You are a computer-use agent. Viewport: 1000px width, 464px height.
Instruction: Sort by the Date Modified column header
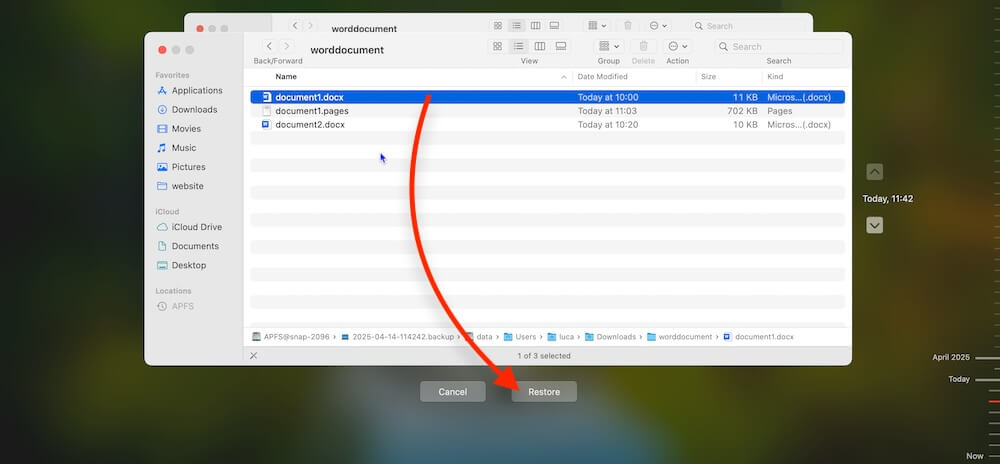602,76
